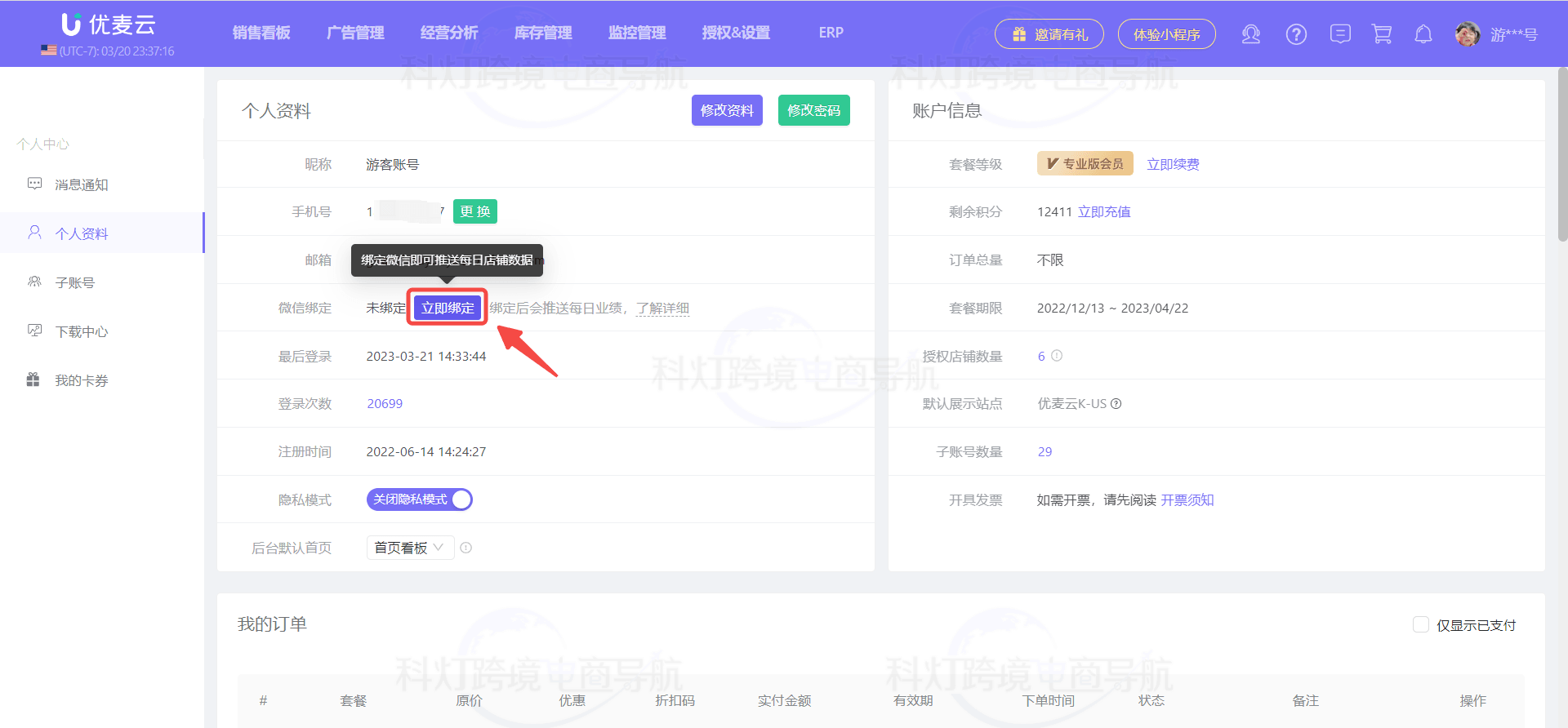Click the 专业版会员 badge
1568x728 pixels.
click(x=1085, y=163)
